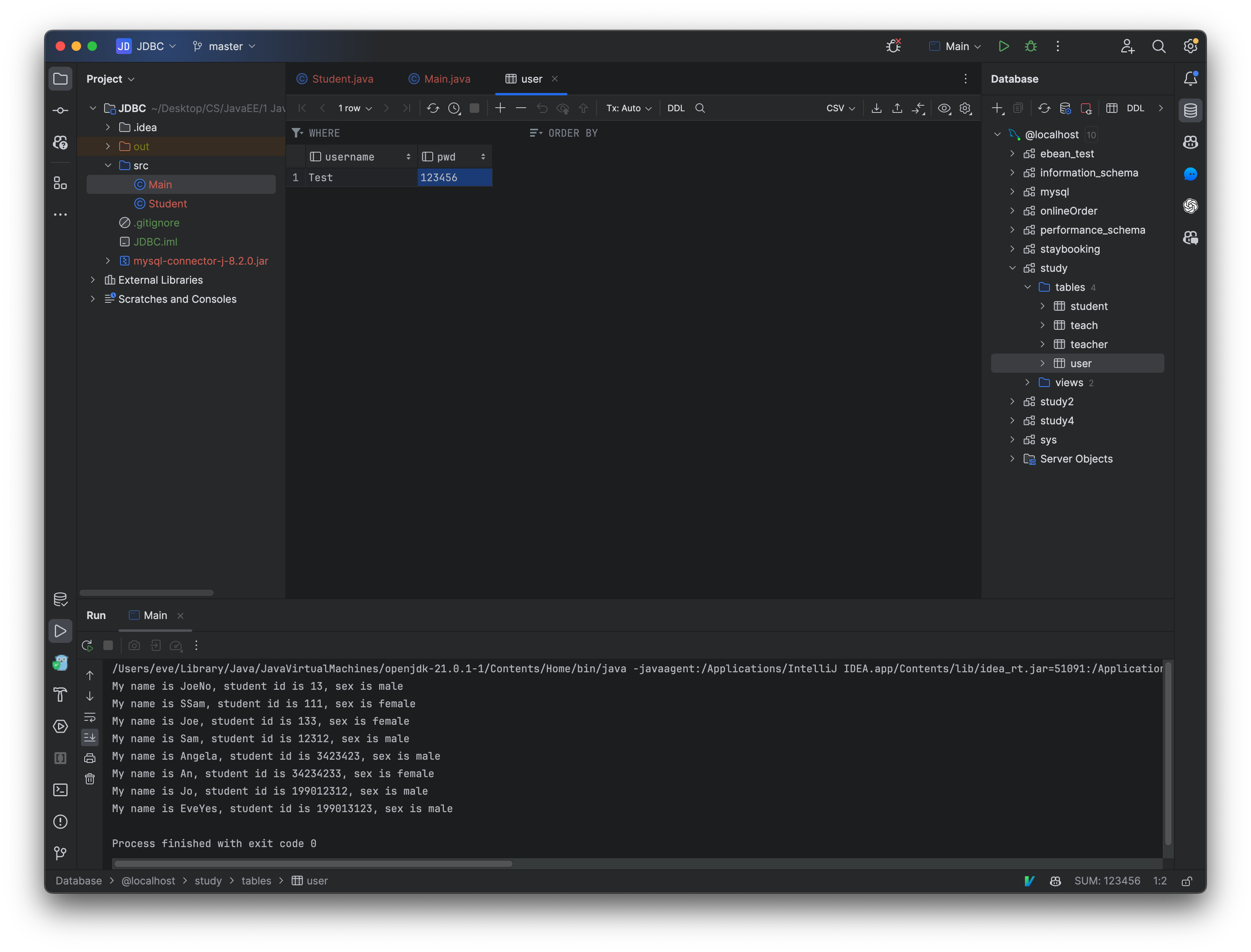Click the tables breadcrumb in status bar
The image size is (1251, 952).
click(256, 880)
